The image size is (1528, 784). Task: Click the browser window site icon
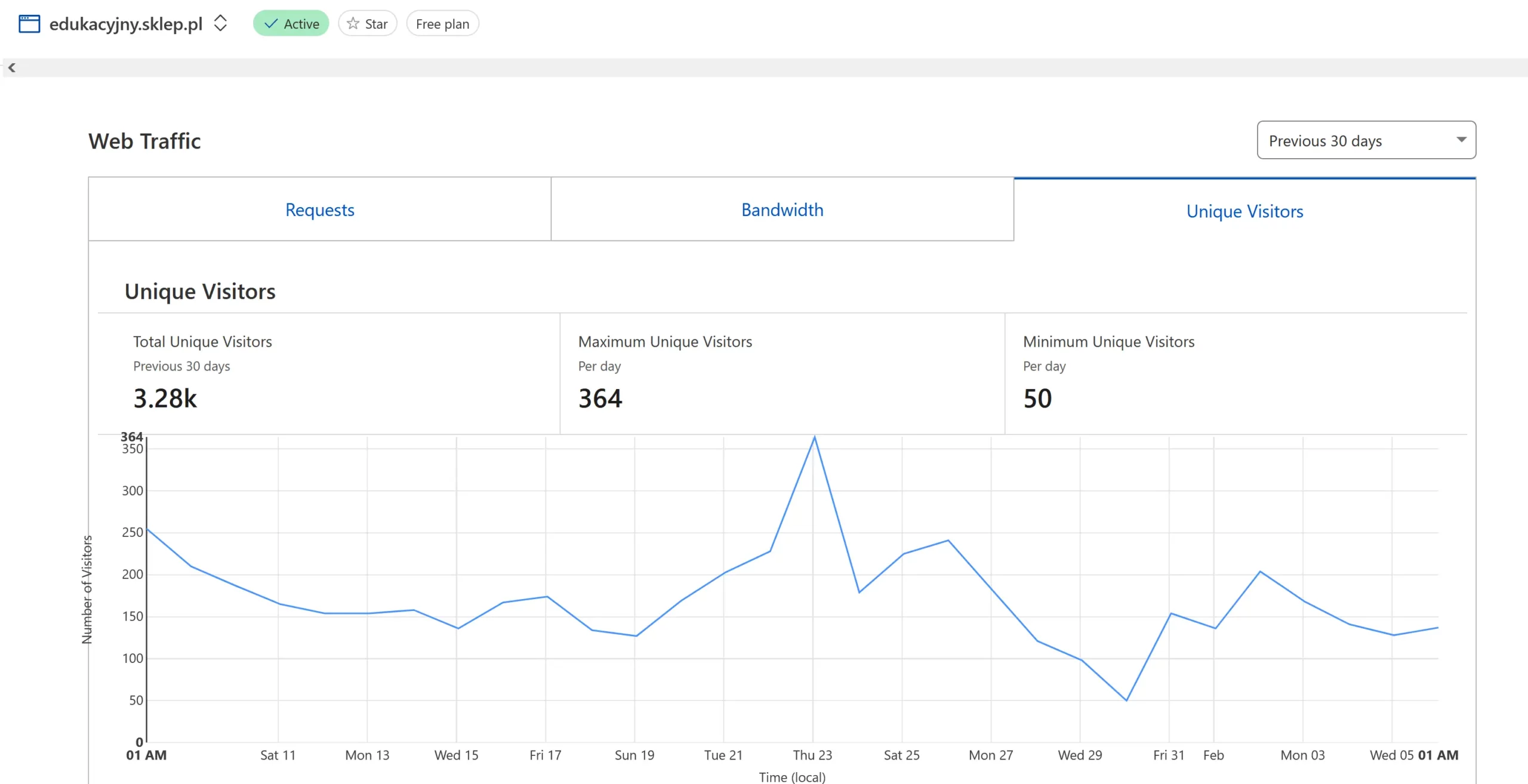(x=29, y=24)
